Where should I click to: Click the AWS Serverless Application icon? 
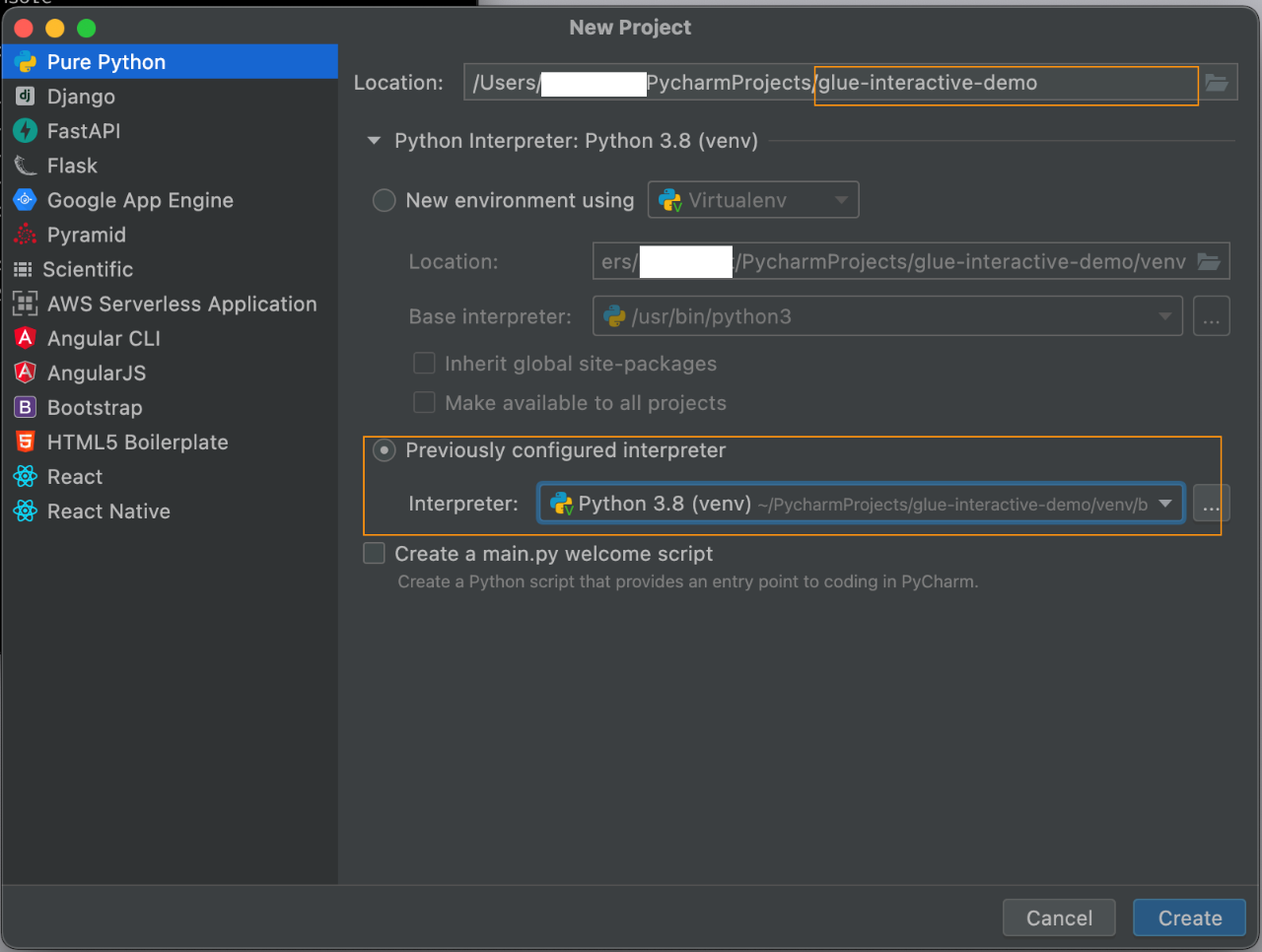[26, 304]
